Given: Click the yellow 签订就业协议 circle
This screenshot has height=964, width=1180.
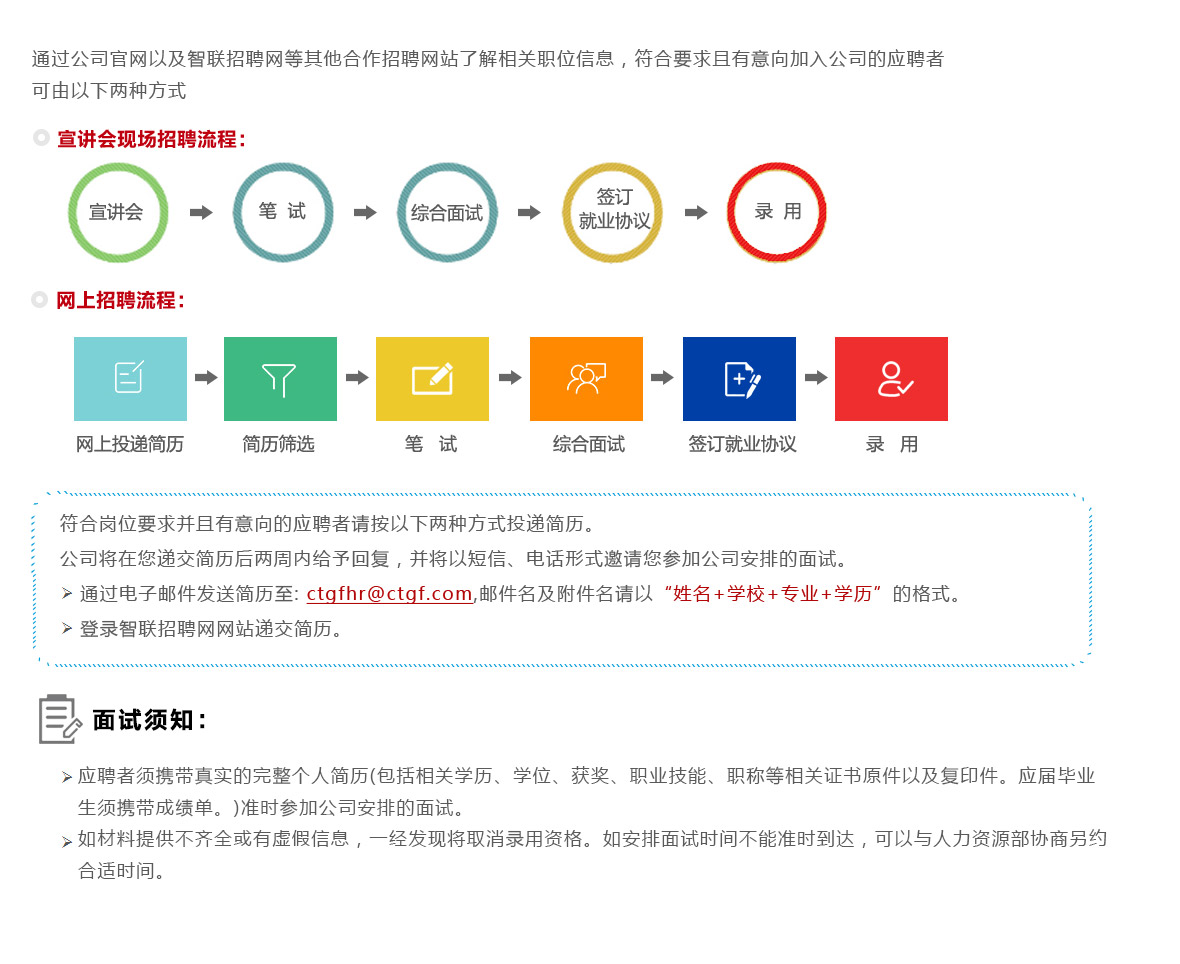Looking at the screenshot, I should click(613, 212).
